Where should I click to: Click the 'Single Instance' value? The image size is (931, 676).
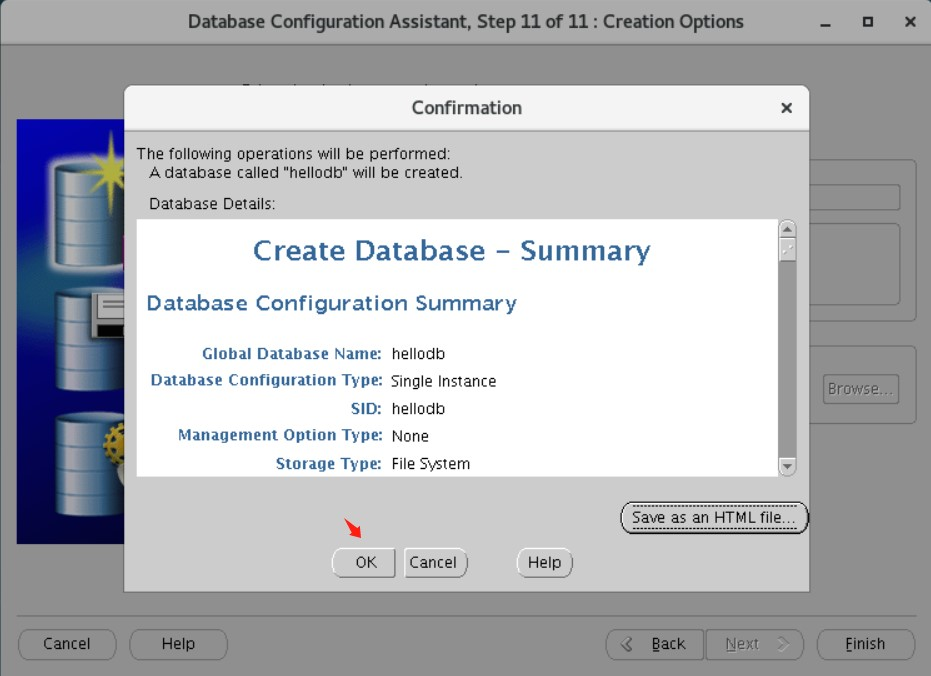click(x=444, y=381)
